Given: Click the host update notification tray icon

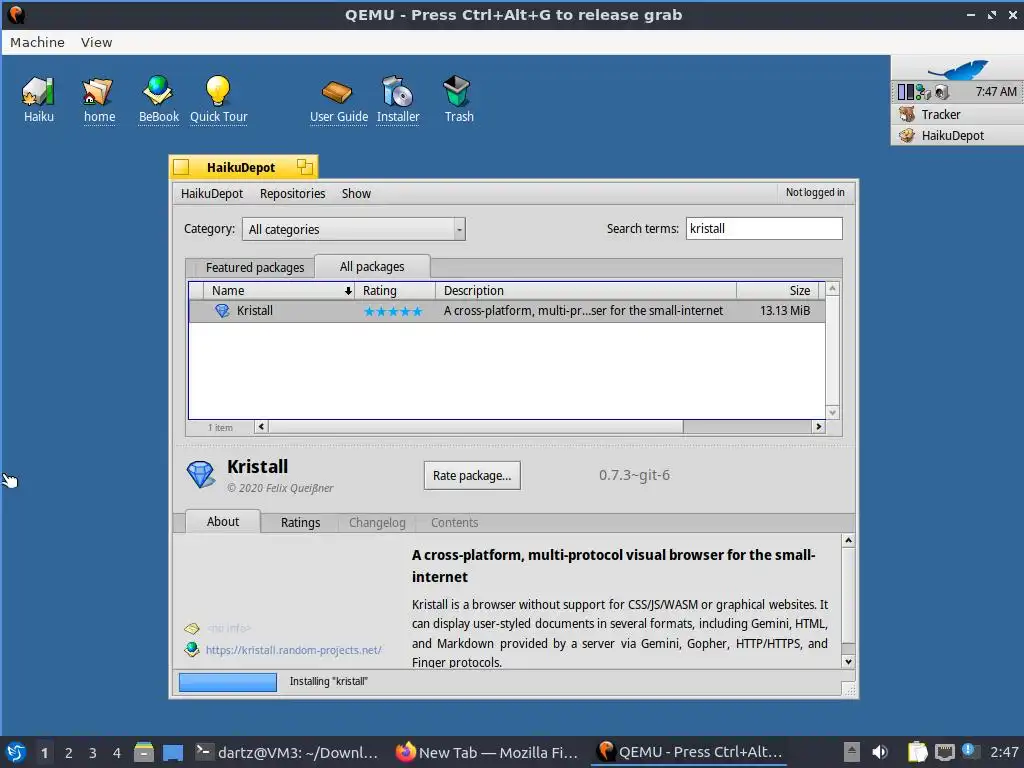Looking at the screenshot, I should pyautogui.click(x=970, y=752).
